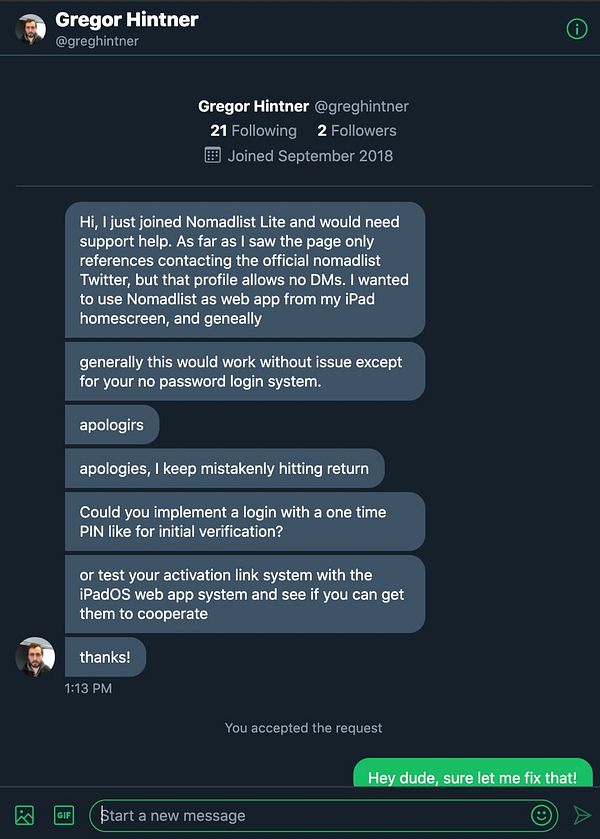The image size is (600, 839).
Task: Select the "Hey dude, sure let me fix that!" reply
Action: click(x=472, y=777)
